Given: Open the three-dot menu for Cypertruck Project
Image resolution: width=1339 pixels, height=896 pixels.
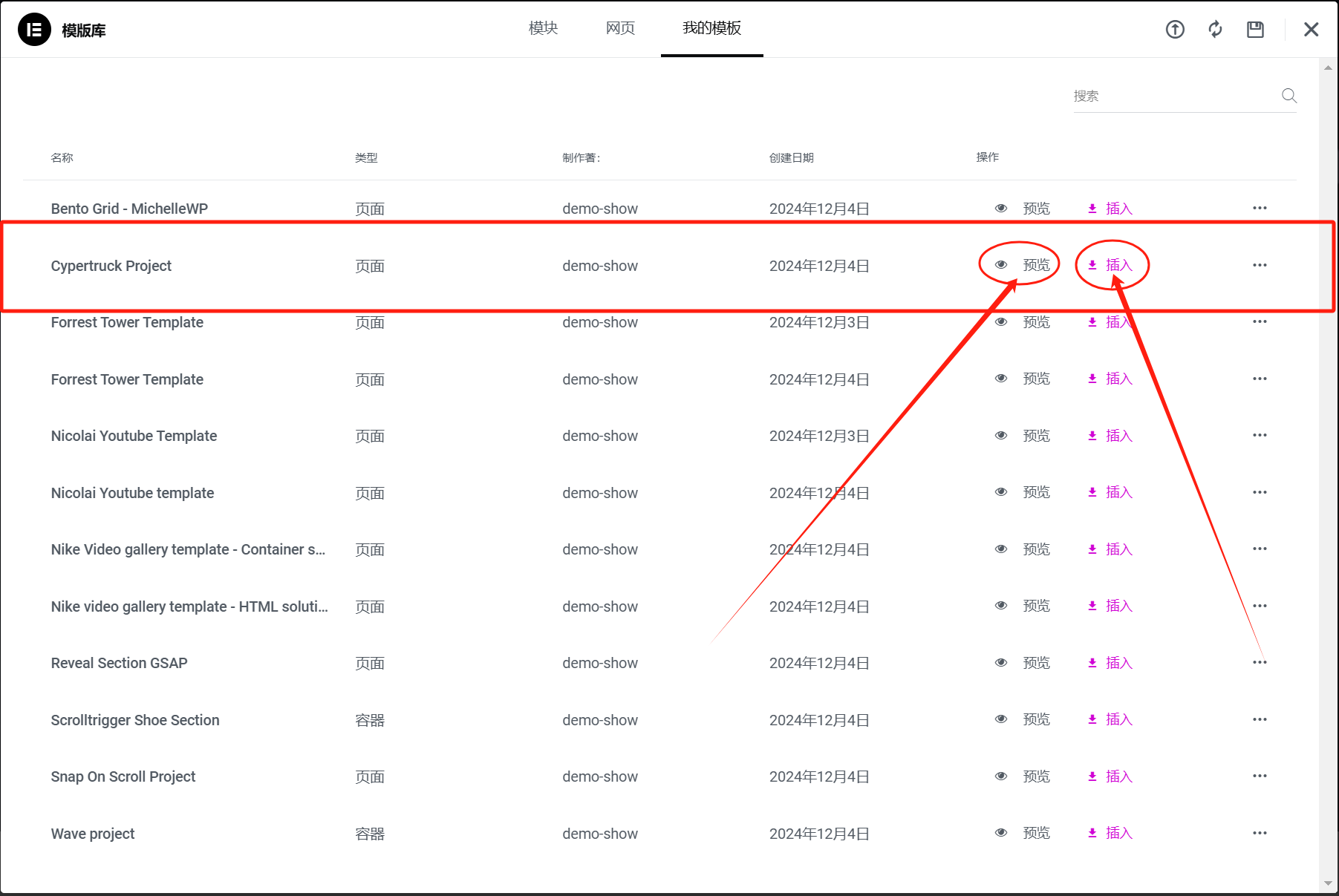Looking at the screenshot, I should (x=1260, y=265).
